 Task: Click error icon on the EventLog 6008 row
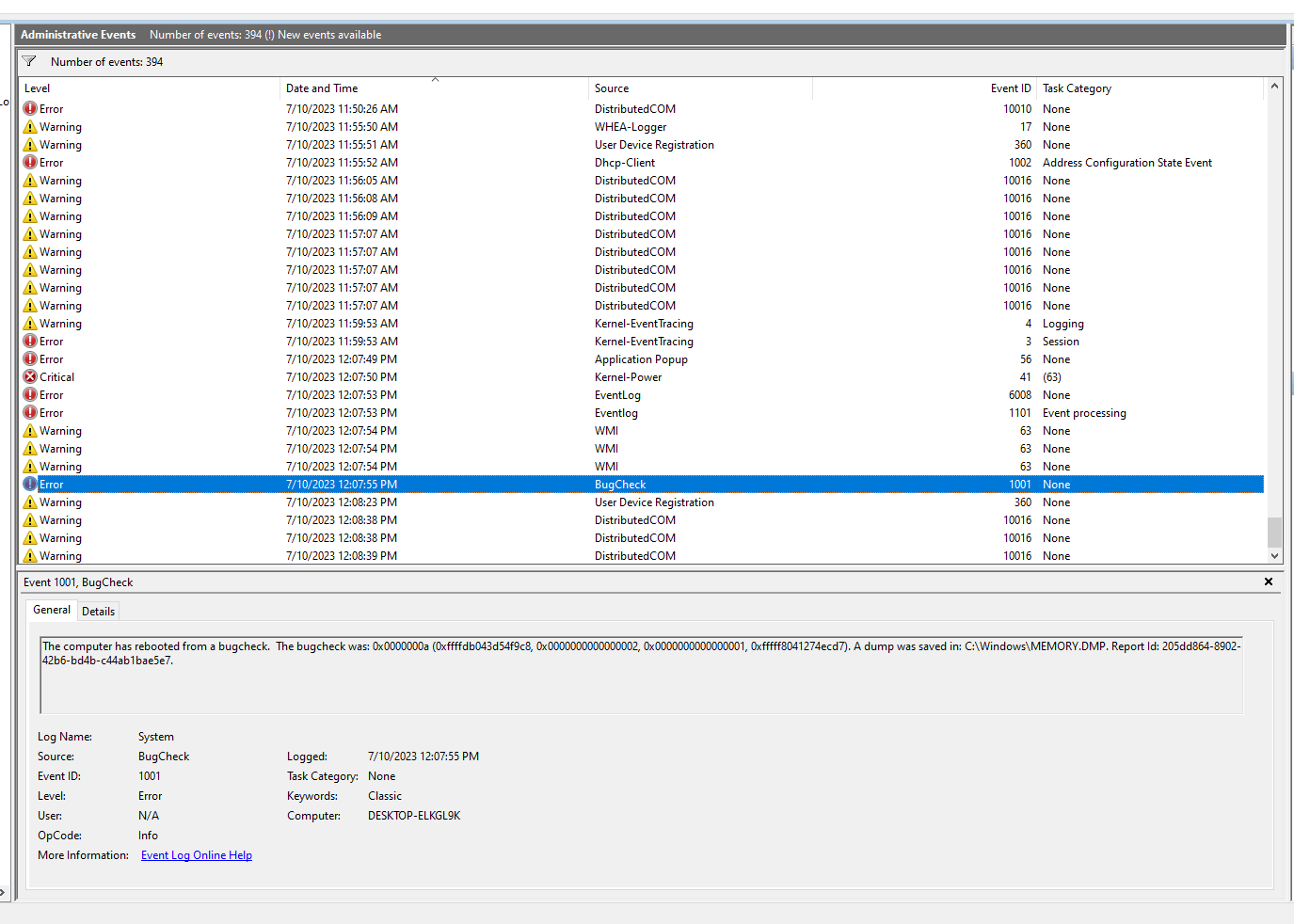coord(30,395)
